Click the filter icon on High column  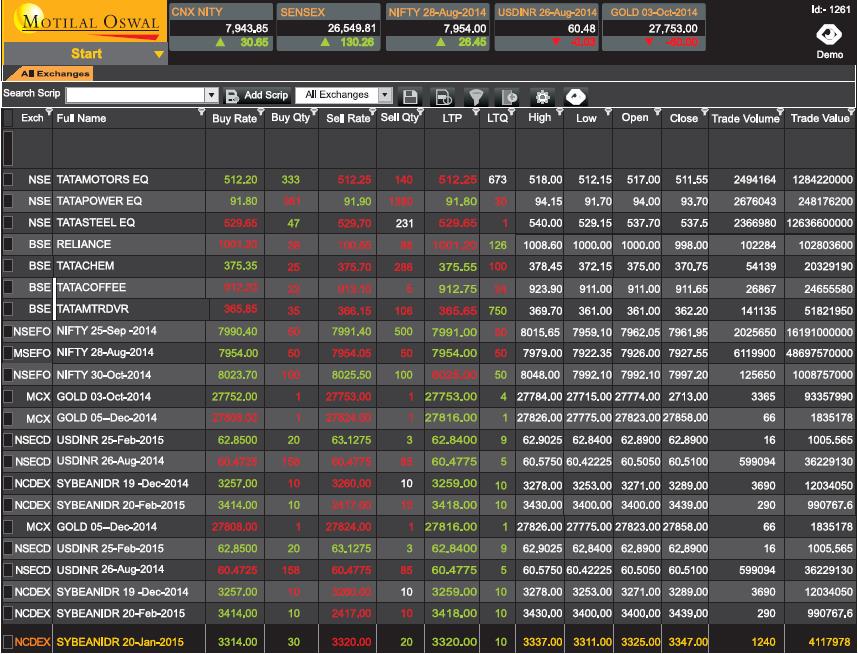pyautogui.click(x=559, y=112)
